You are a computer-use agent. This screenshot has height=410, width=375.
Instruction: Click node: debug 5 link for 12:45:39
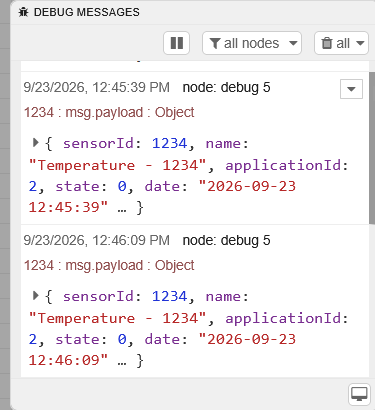coord(226,88)
